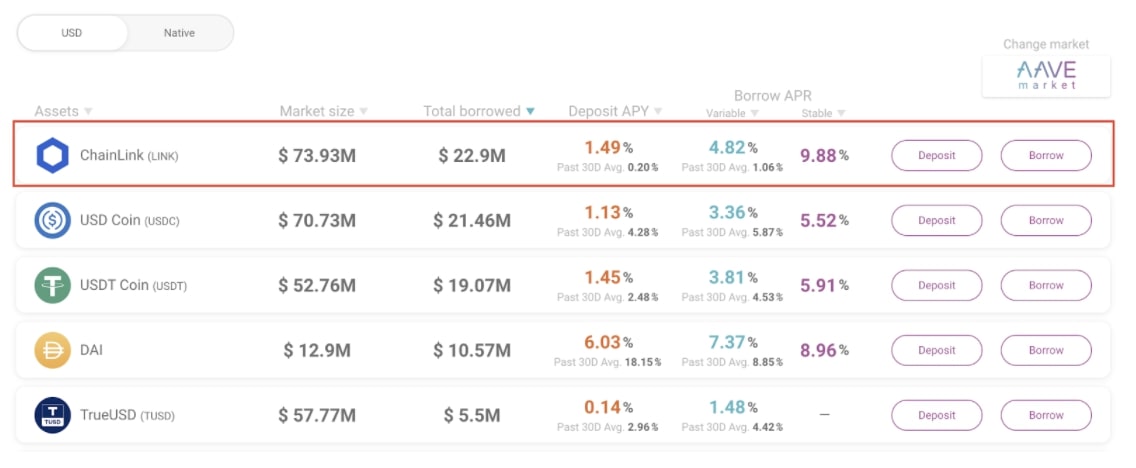This screenshot has width=1136, height=468.
Task: Borrow DAI
Action: pyautogui.click(x=1046, y=351)
